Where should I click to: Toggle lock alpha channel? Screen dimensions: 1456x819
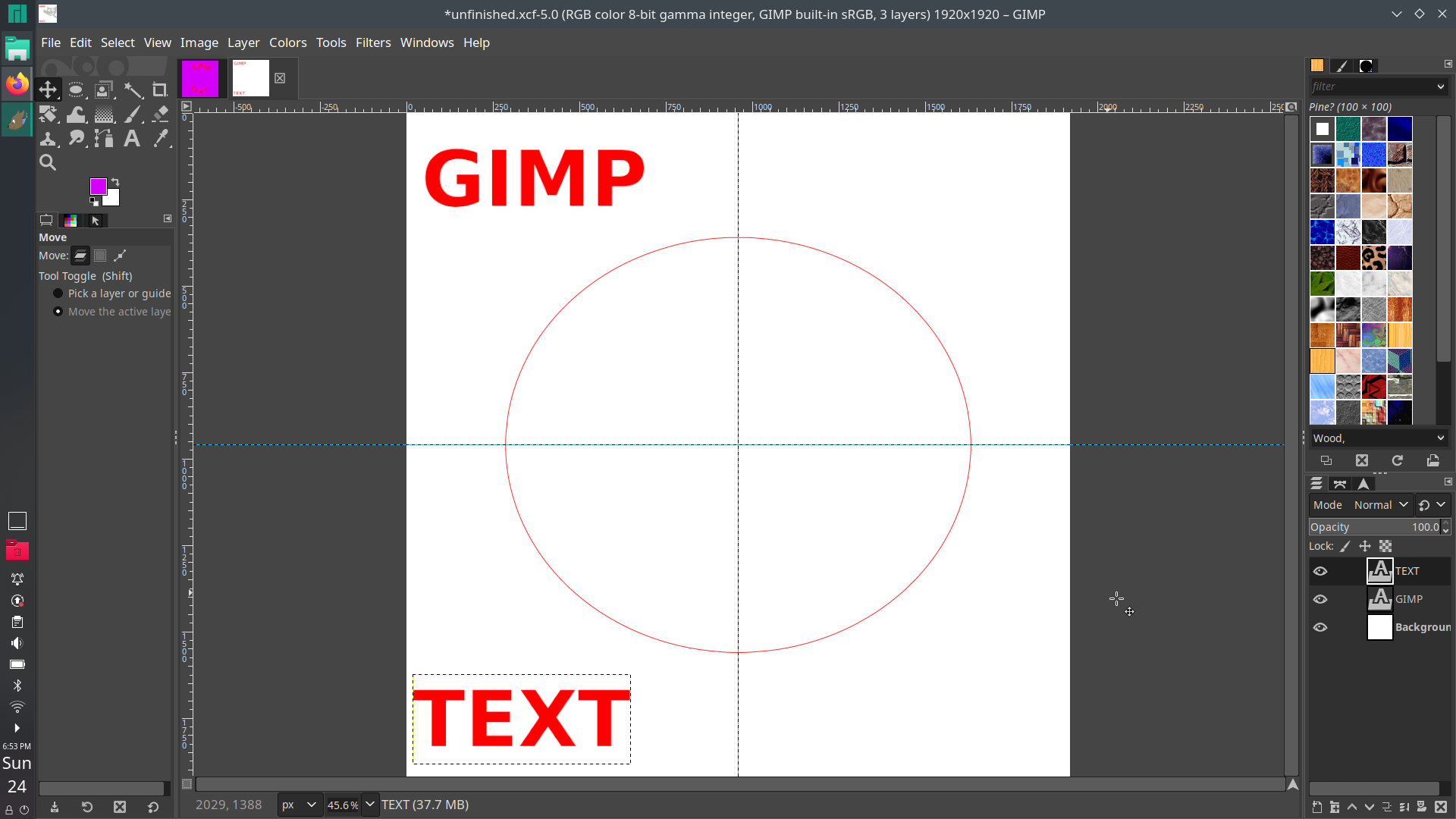1385,546
